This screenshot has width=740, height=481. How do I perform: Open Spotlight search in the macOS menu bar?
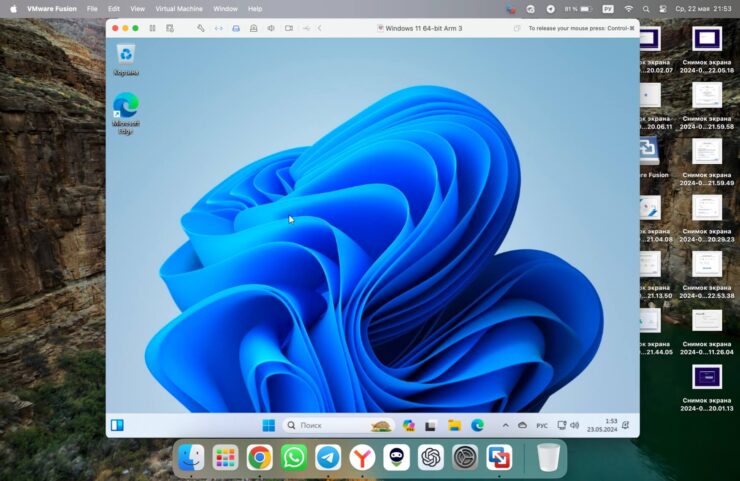(646, 9)
